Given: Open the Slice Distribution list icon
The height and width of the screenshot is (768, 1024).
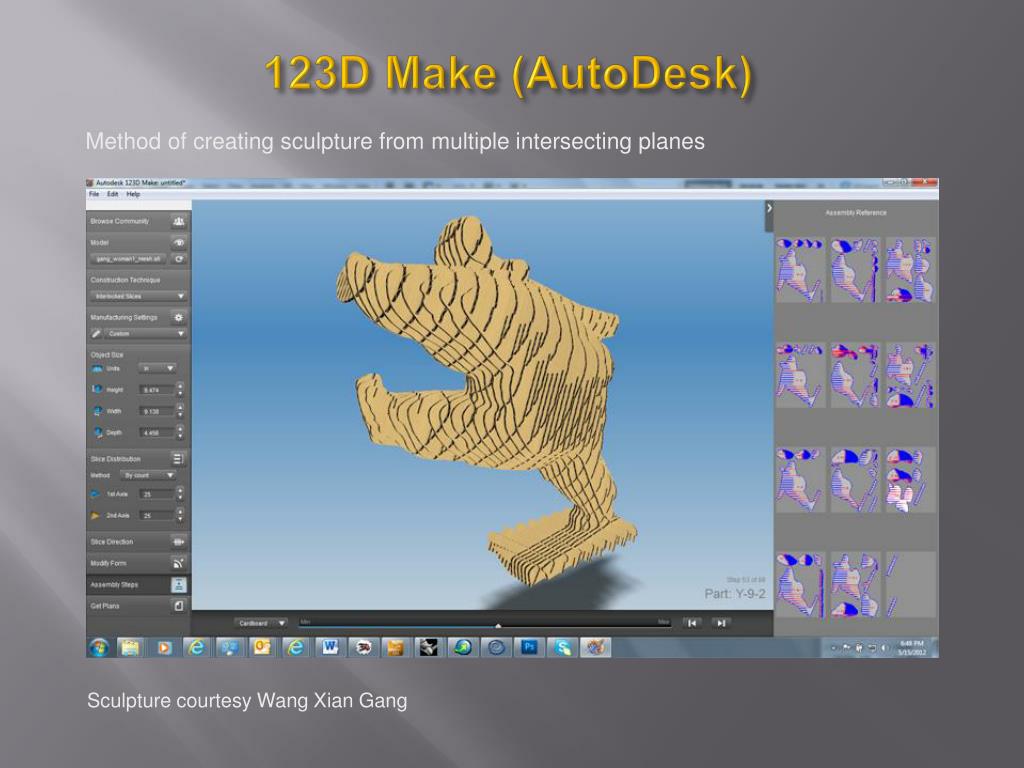Looking at the screenshot, I should click(178, 458).
